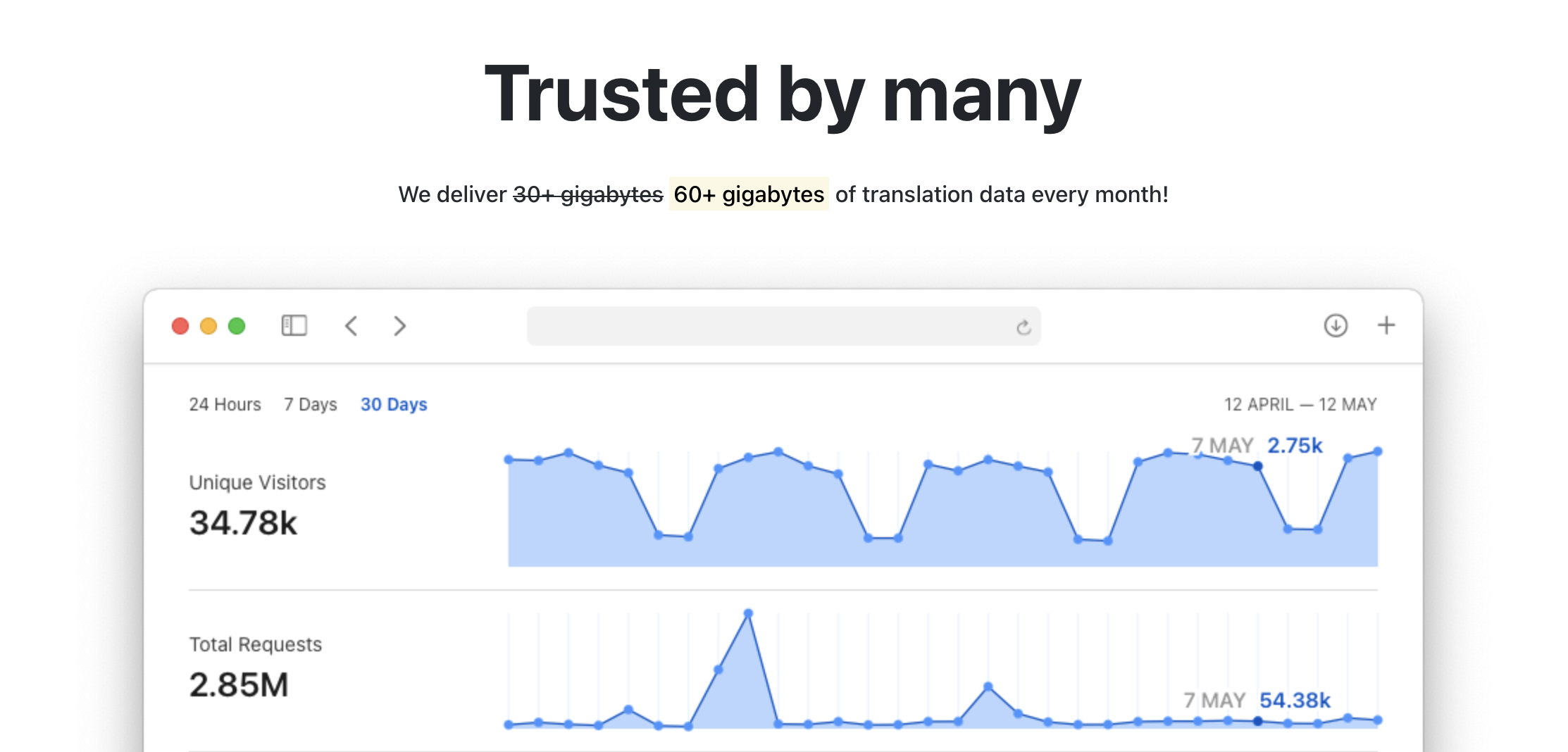Click the browser forward arrow
The width and height of the screenshot is (1568, 752).
pos(399,325)
